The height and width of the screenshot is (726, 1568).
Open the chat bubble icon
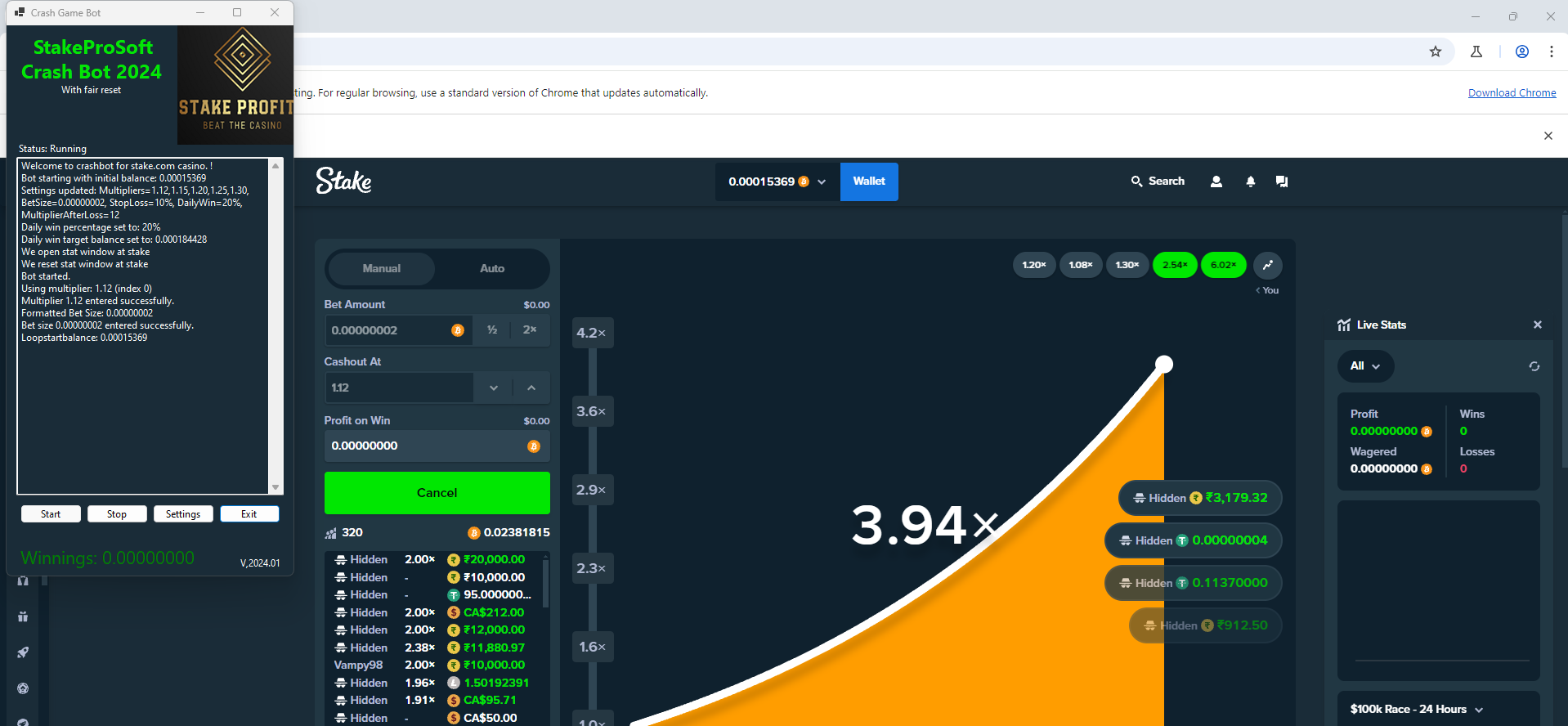[x=1281, y=181]
